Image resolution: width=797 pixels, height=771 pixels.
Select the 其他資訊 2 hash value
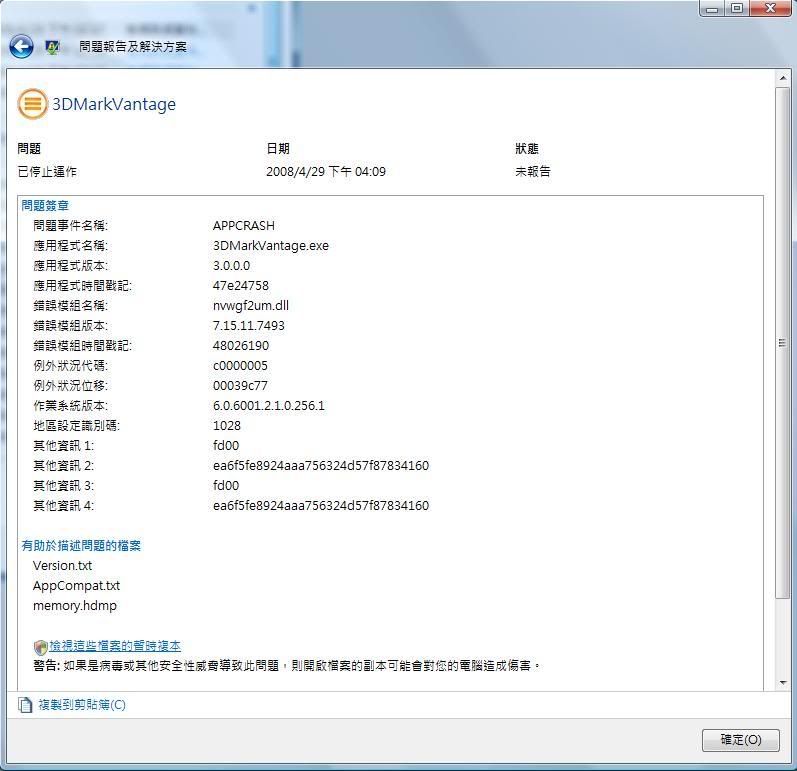coord(321,466)
